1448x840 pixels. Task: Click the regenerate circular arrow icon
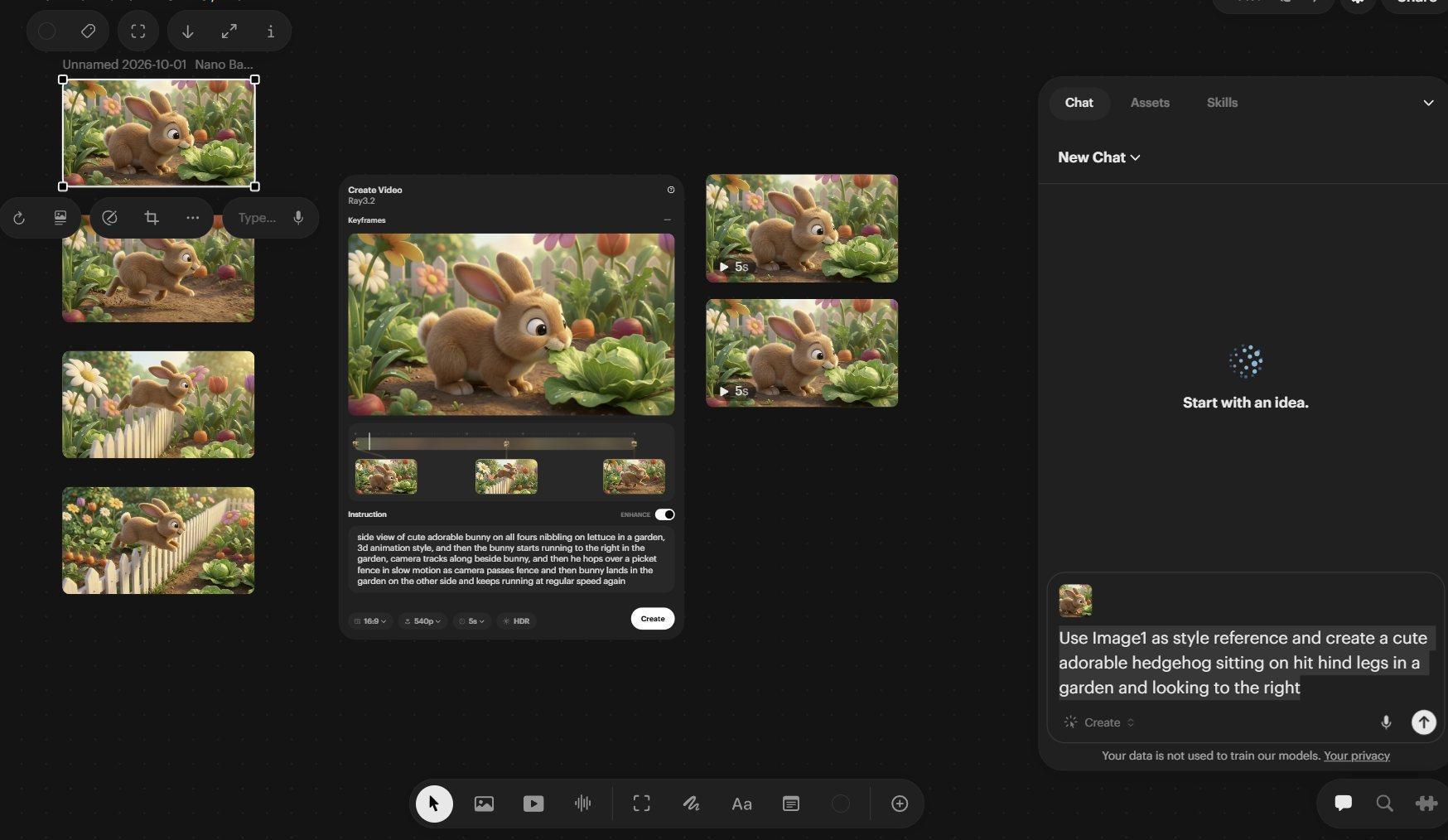tap(19, 218)
